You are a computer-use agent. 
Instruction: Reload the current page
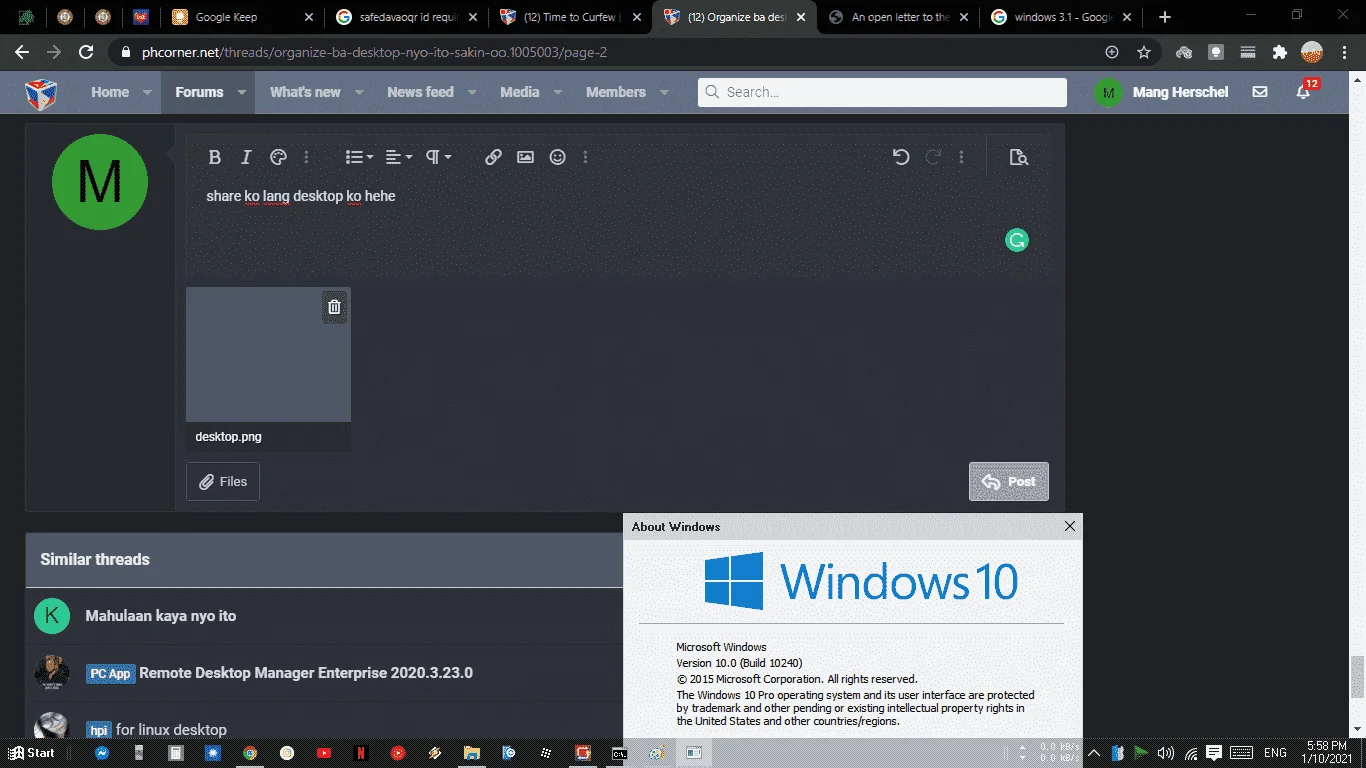coord(86,52)
